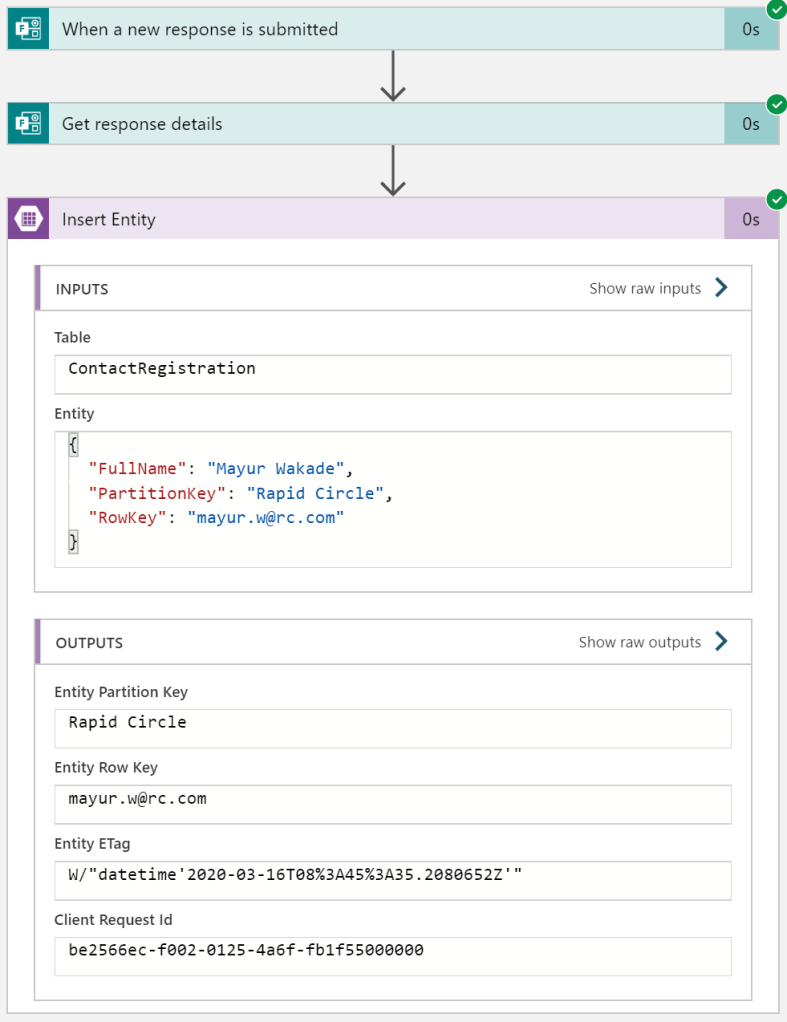This screenshot has height=1022, width=787.
Task: Click the 0s duration badge on Get response details
Action: [x=750, y=125]
